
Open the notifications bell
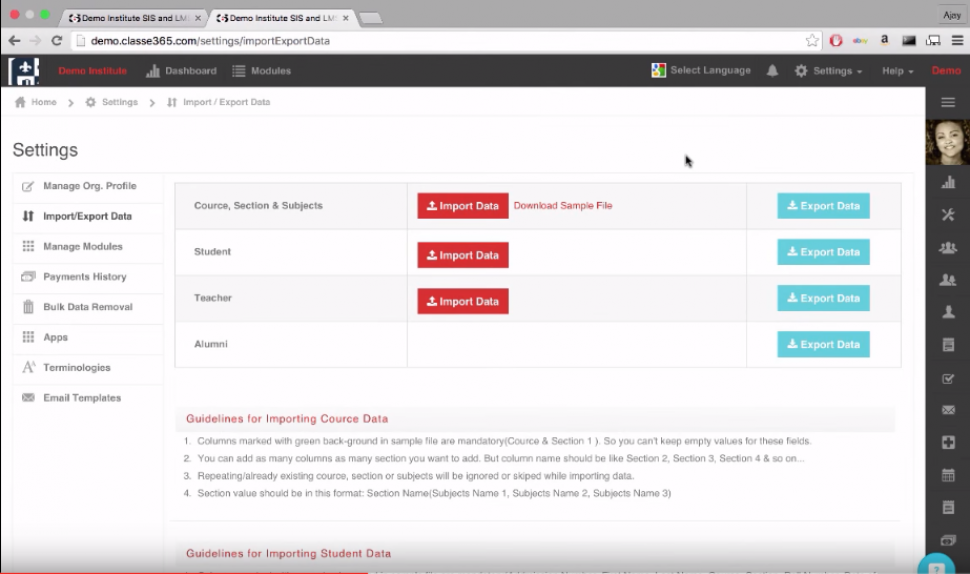772,71
